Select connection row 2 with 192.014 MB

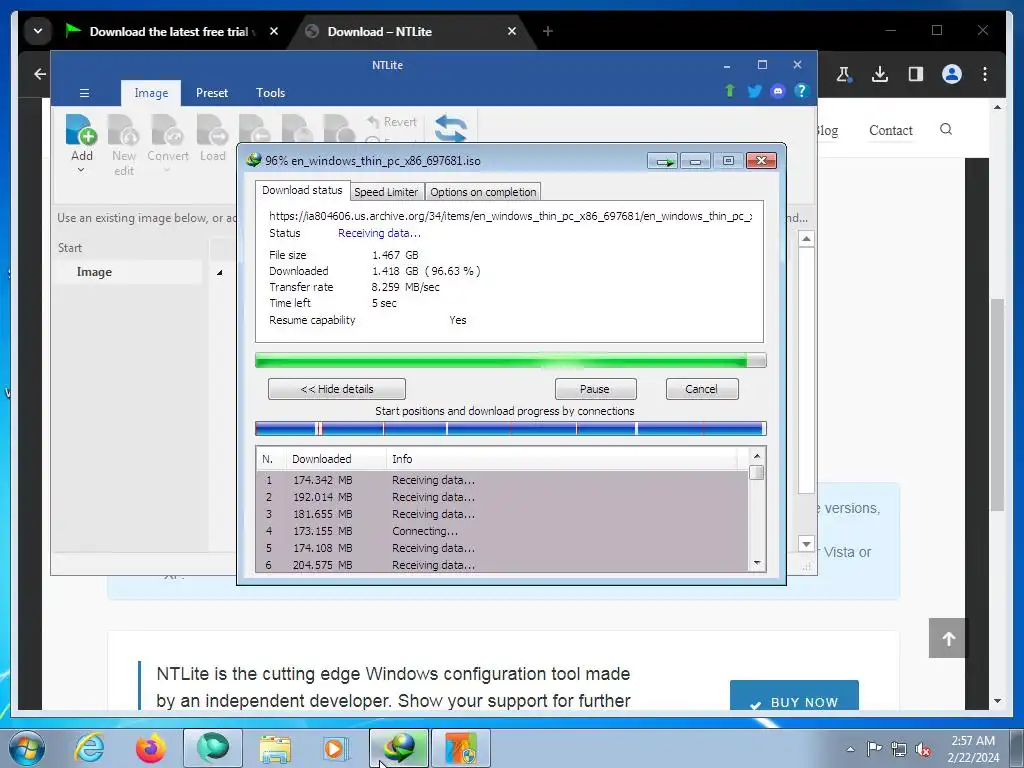(502, 497)
